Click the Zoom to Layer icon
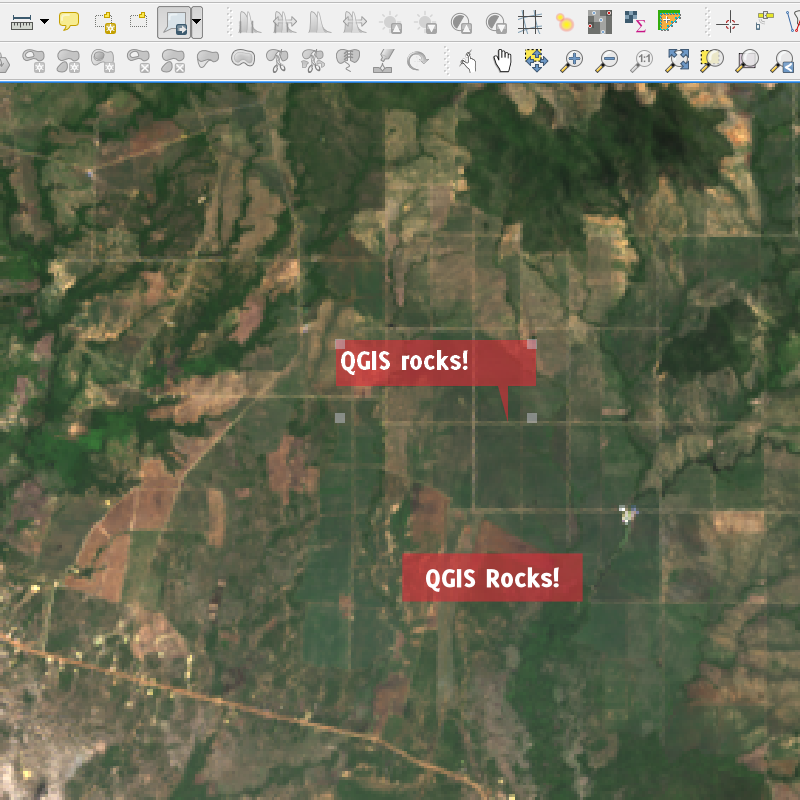Screen dimensions: 800x800 [746, 61]
